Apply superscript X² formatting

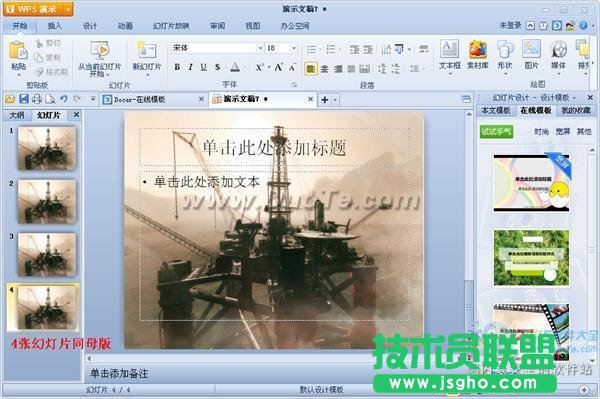[x=260, y=67]
